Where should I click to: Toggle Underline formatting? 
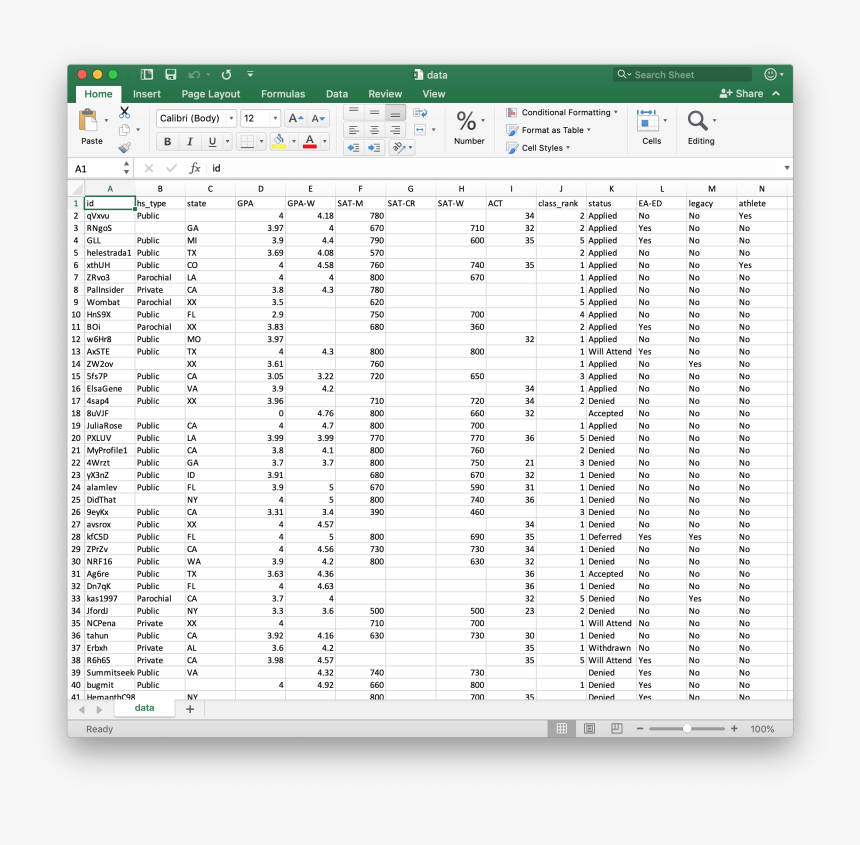click(x=212, y=141)
